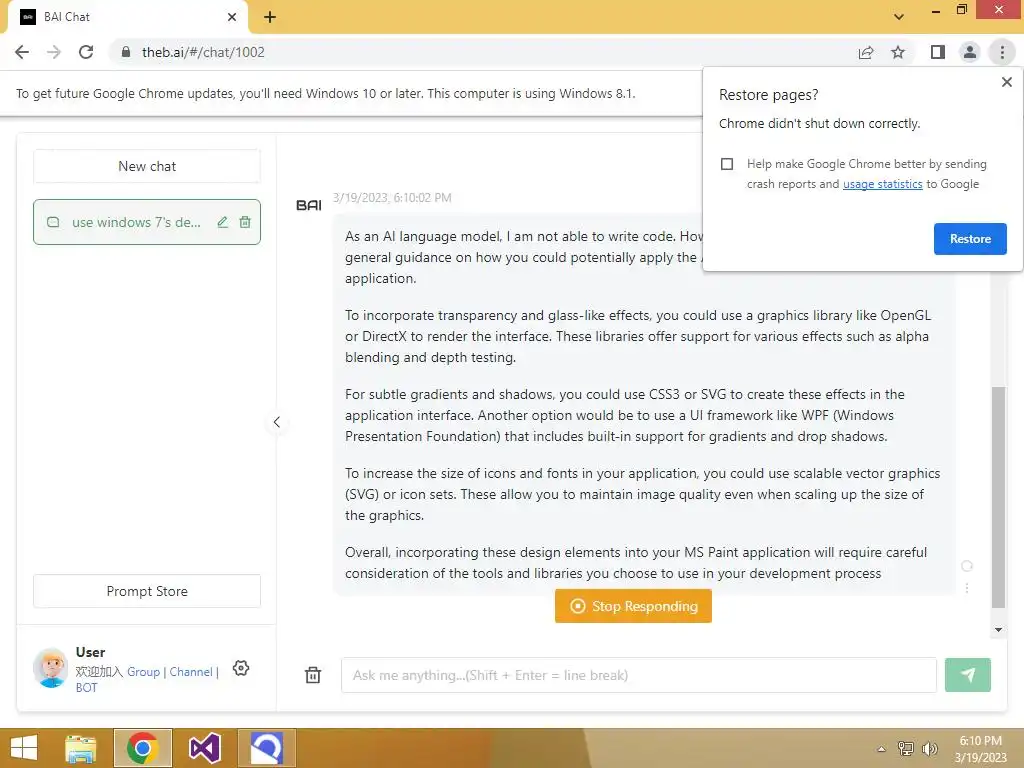This screenshot has width=1024, height=768.
Task: Click the browser forward arrow
Action: click(x=54, y=52)
